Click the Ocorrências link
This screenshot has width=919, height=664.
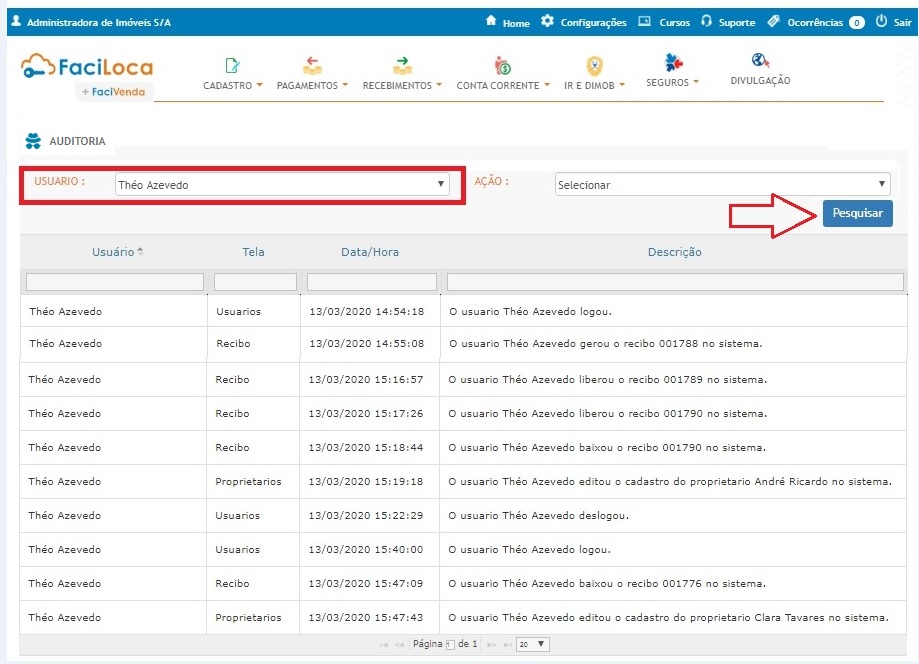(814, 22)
